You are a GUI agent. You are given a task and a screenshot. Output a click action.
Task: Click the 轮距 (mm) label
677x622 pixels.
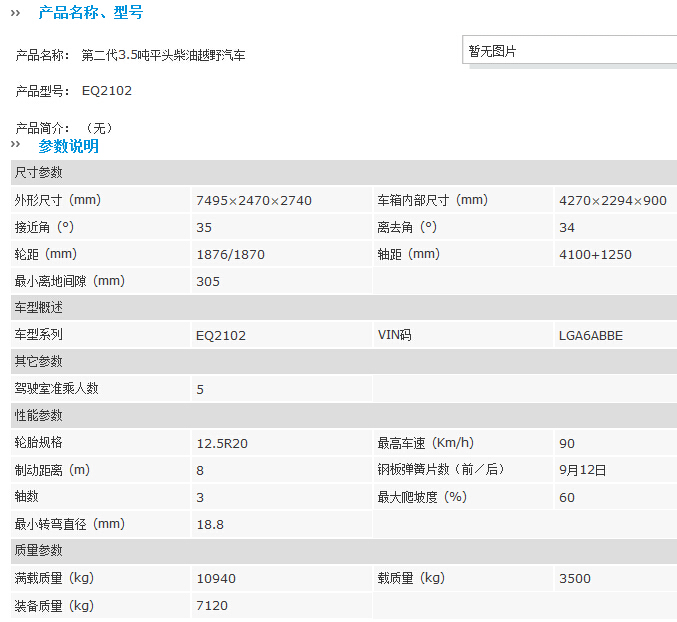pyautogui.click(x=46, y=254)
